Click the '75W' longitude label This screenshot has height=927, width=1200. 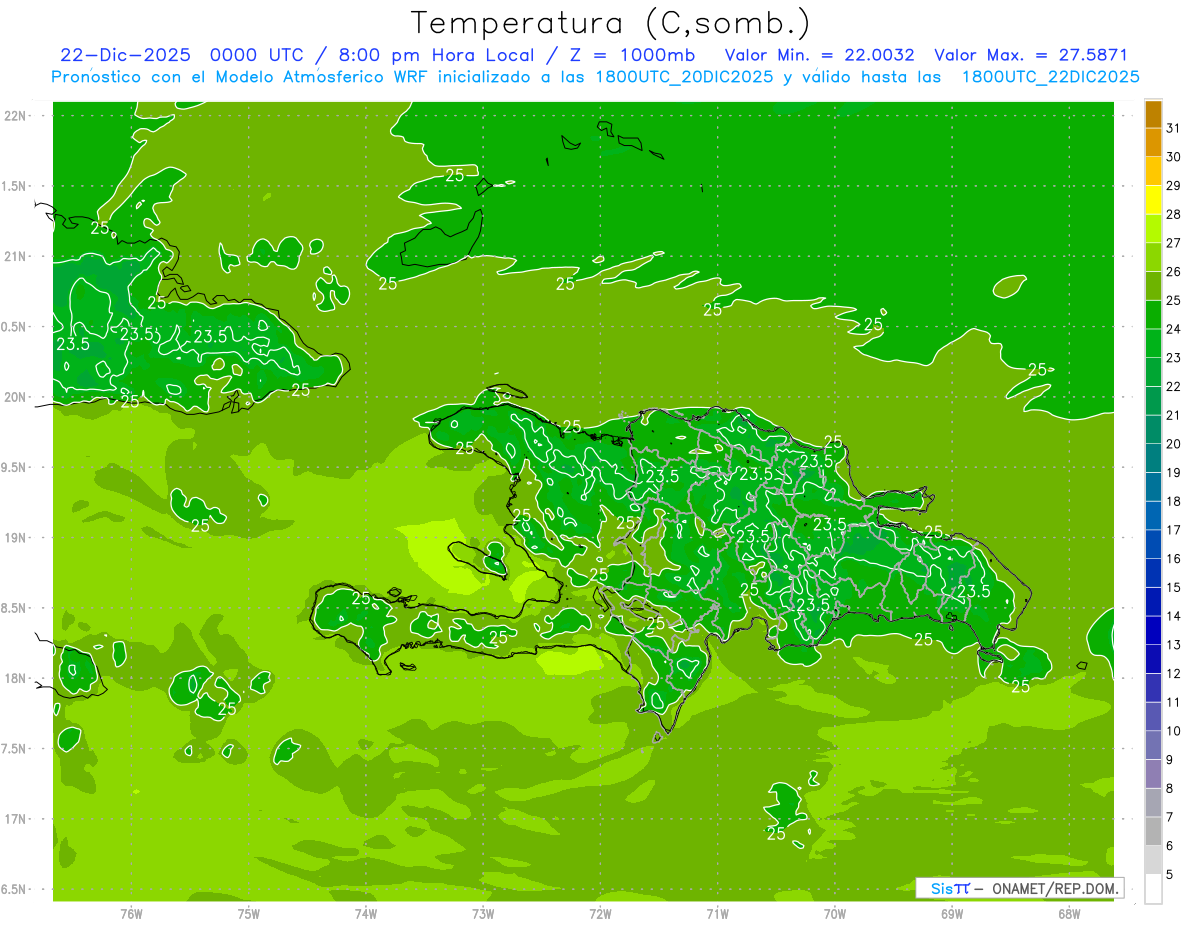point(249,914)
